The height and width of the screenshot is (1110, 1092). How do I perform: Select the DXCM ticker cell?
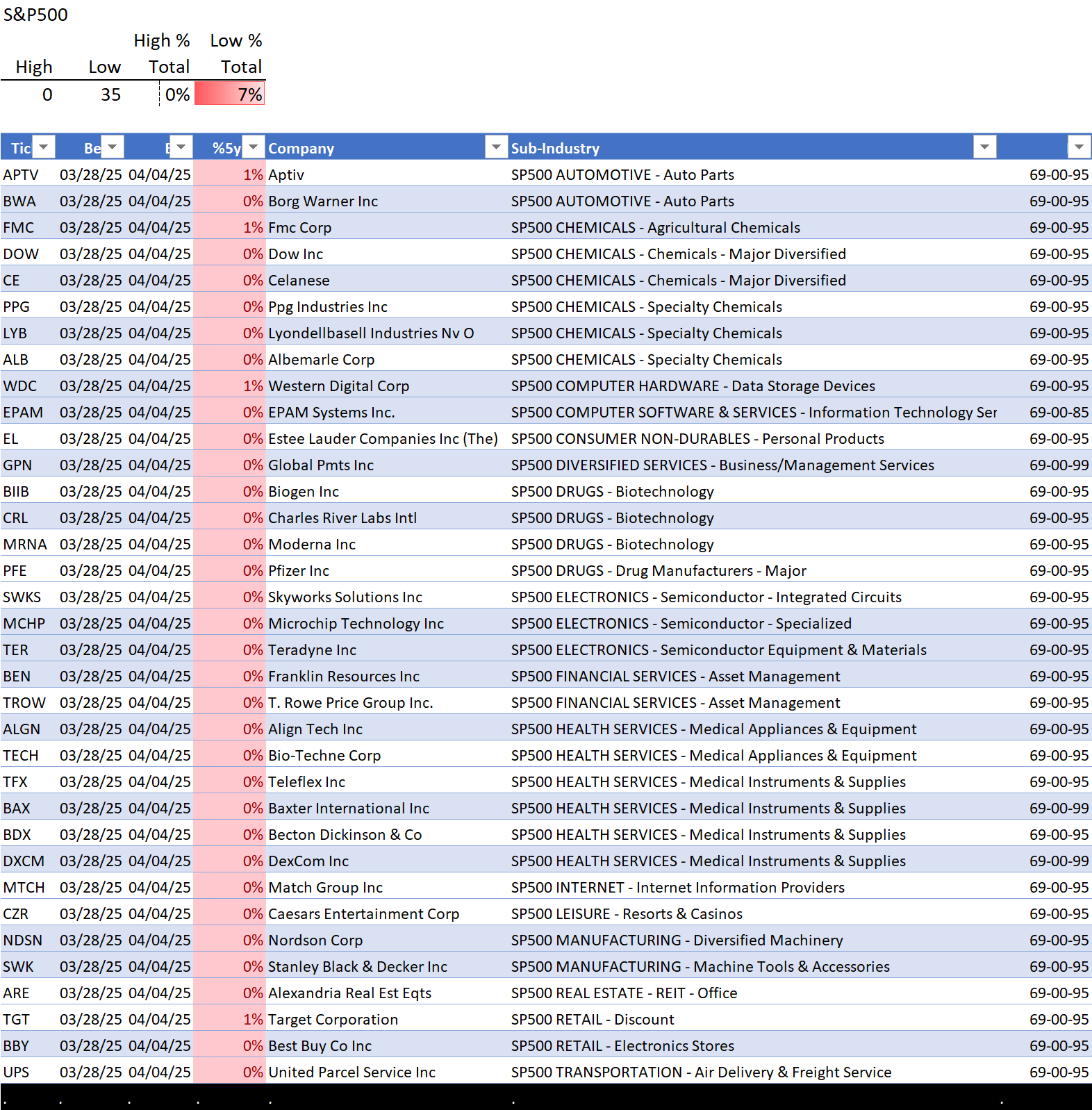(x=28, y=861)
